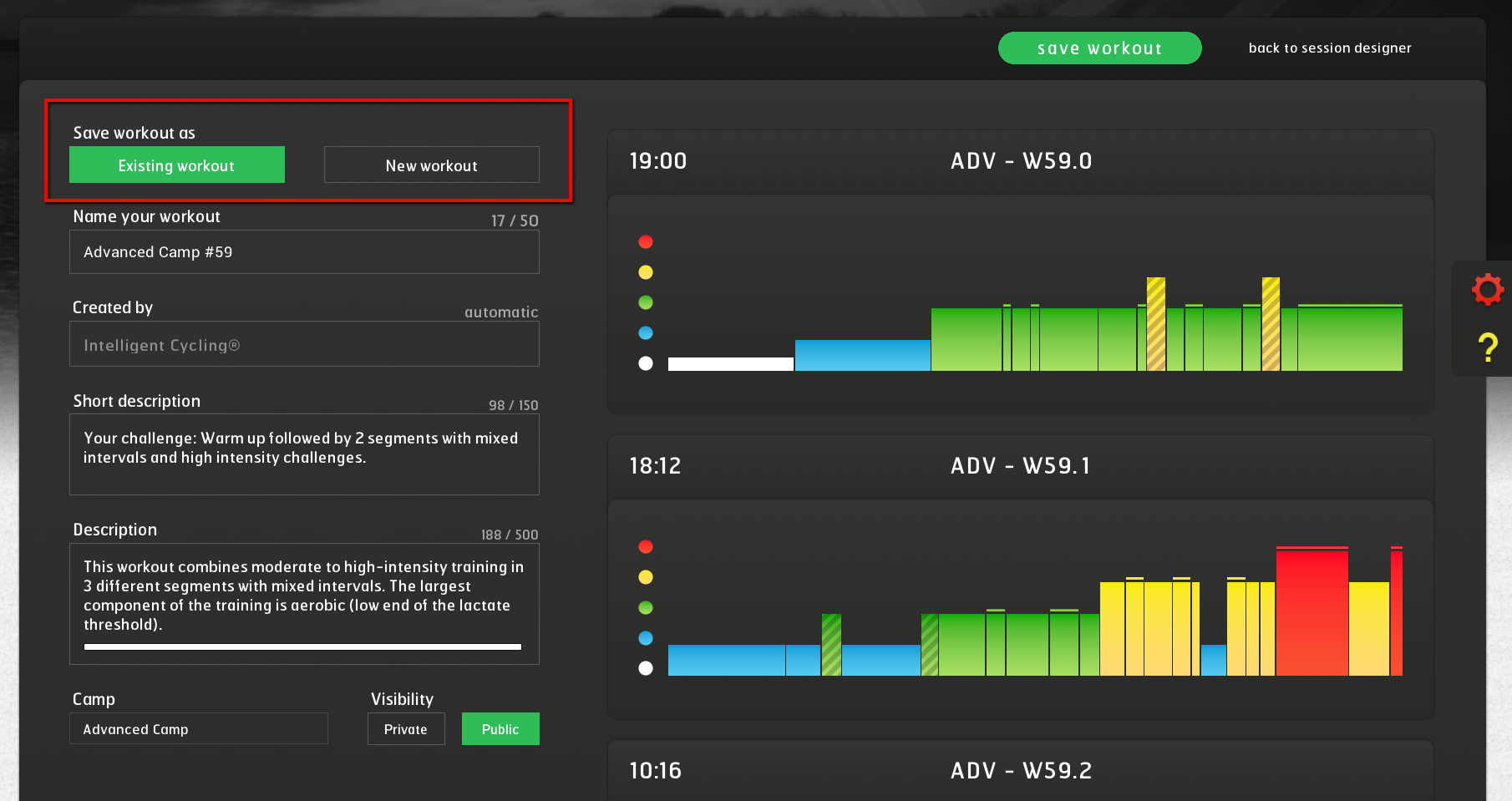1512x801 pixels.
Task: Click yellow intensity dot in ADV - W59.0
Action: tap(646, 272)
